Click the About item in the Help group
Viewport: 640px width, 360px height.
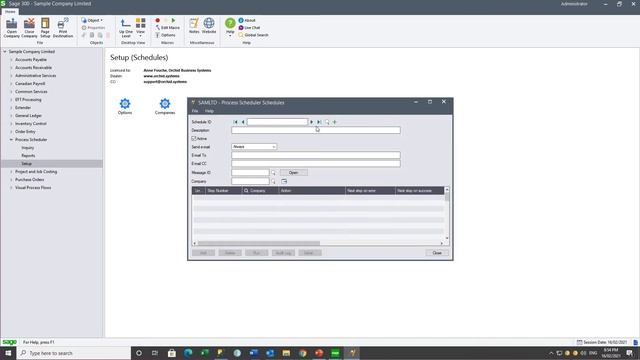pos(247,20)
